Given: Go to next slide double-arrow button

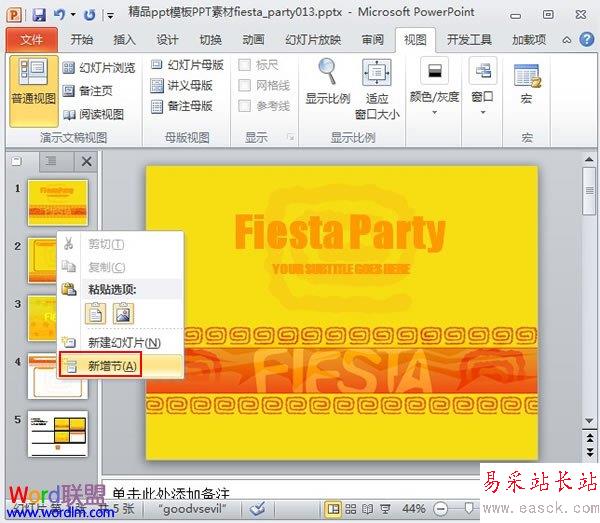Looking at the screenshot, I should pyautogui.click(x=590, y=453).
